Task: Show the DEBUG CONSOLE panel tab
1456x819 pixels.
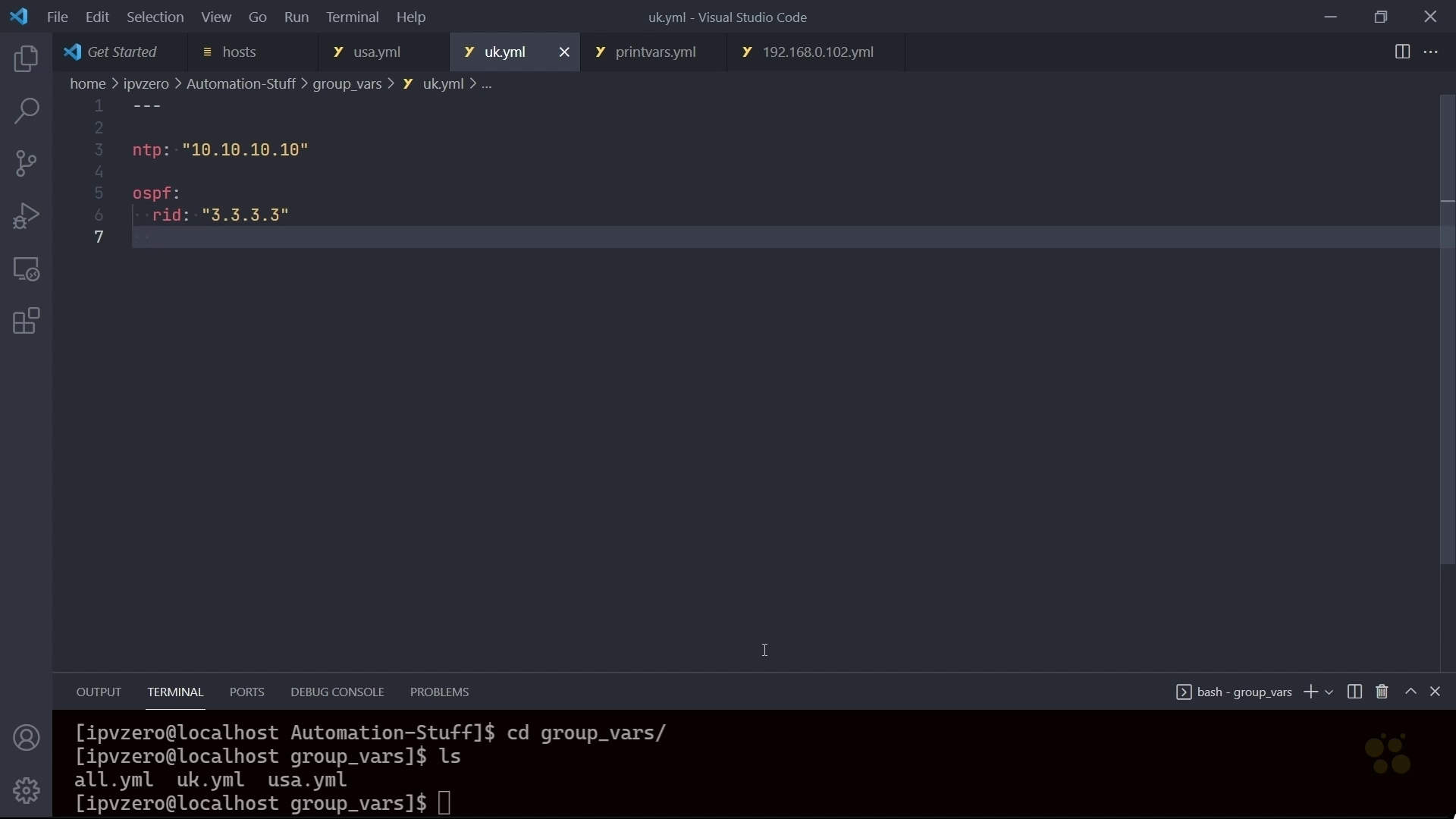Action: pos(337,692)
